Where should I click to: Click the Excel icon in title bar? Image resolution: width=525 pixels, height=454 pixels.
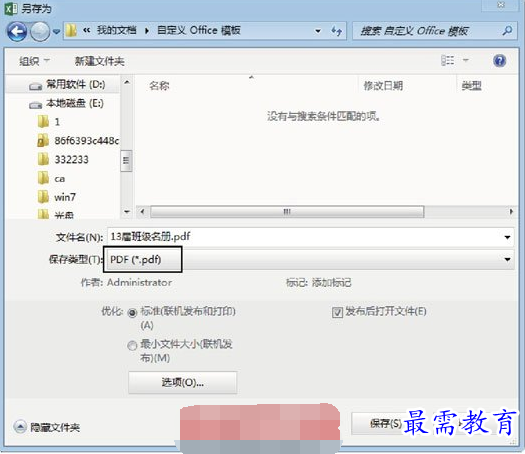[x=11, y=9]
